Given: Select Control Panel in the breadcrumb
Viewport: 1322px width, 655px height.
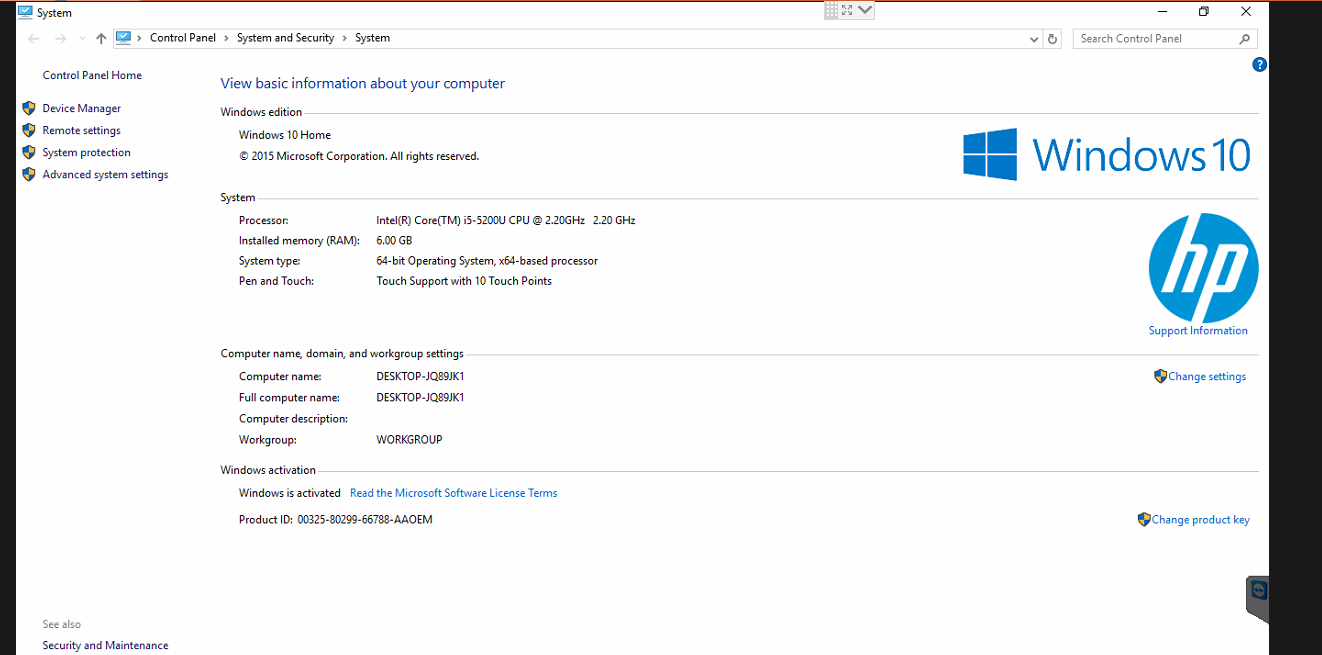Looking at the screenshot, I should pos(183,38).
